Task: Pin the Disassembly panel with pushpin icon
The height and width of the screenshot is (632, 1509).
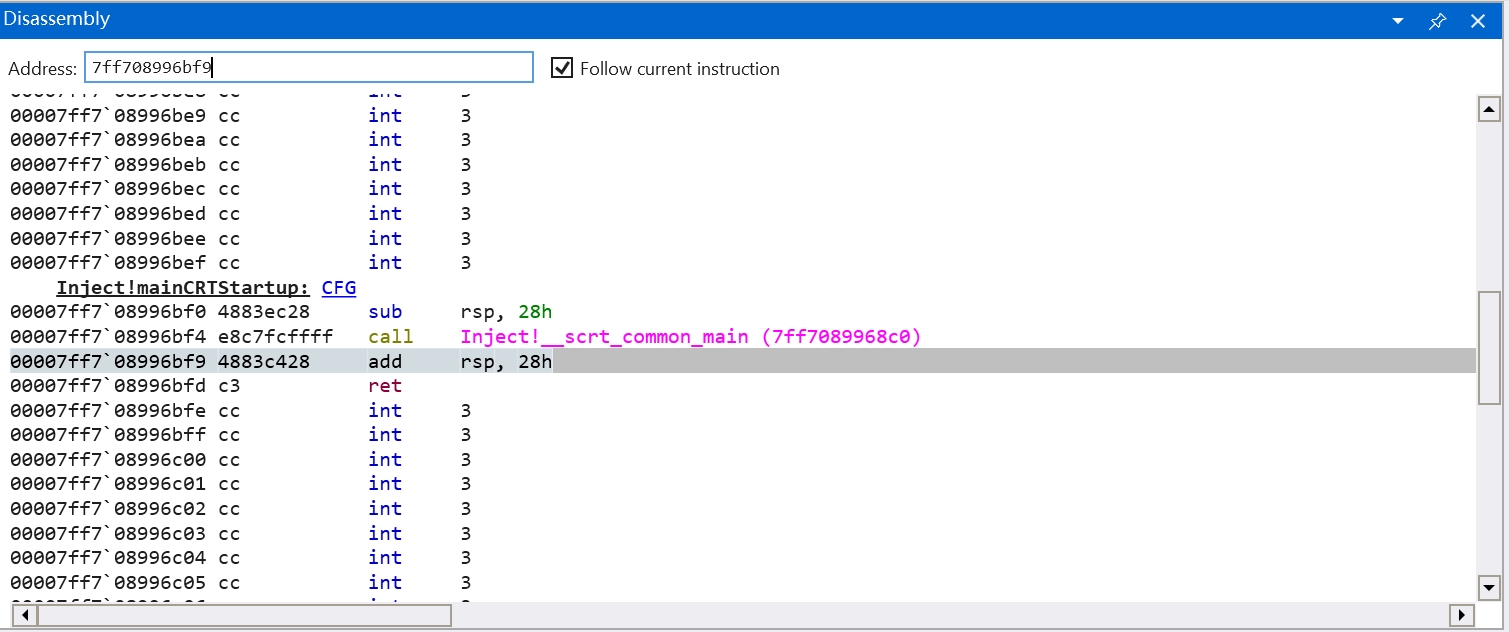Action: (1437, 21)
